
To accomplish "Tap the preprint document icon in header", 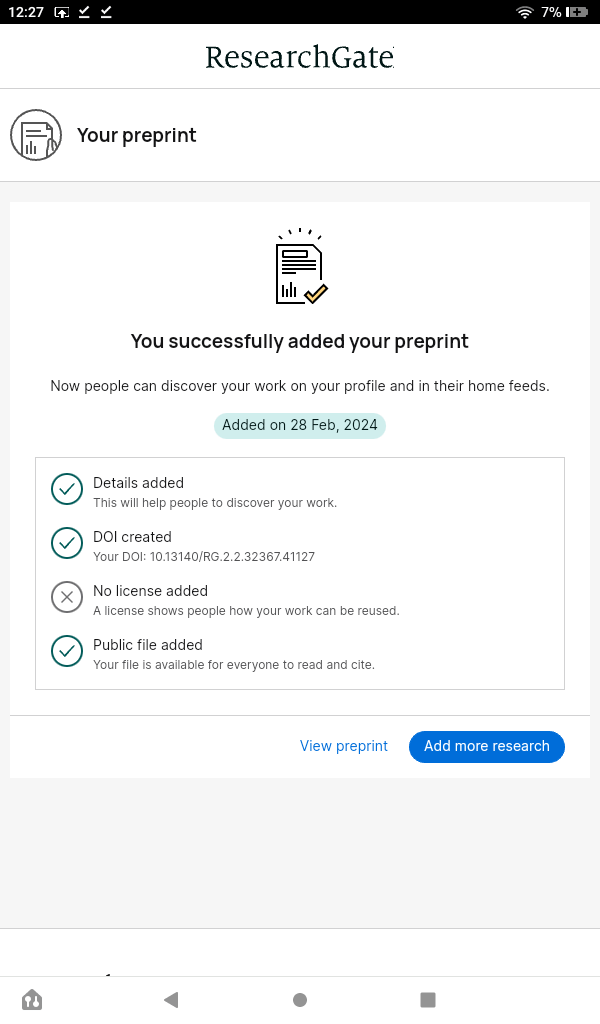I will coord(36,135).
